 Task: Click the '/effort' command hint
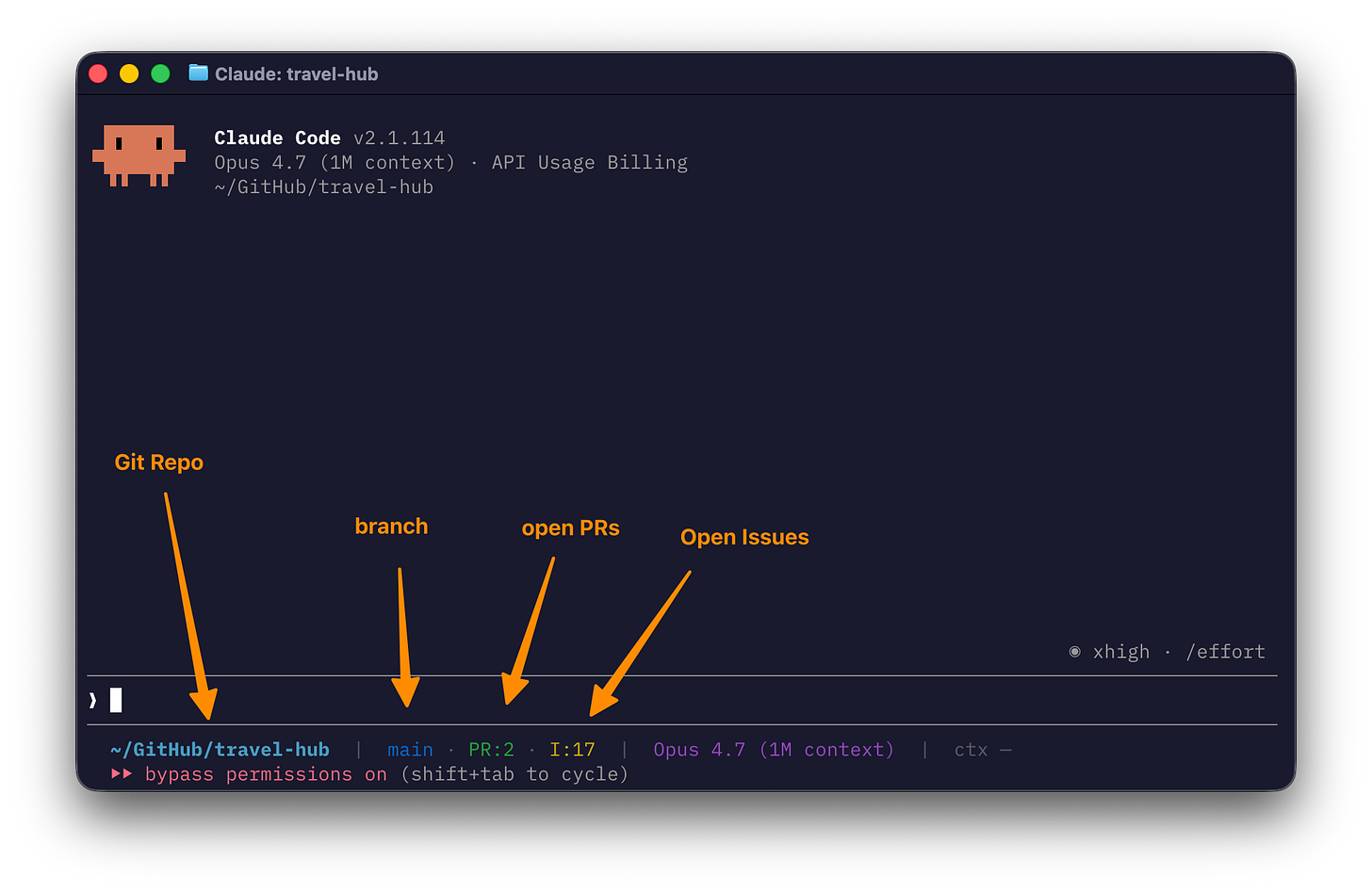coord(1226,652)
